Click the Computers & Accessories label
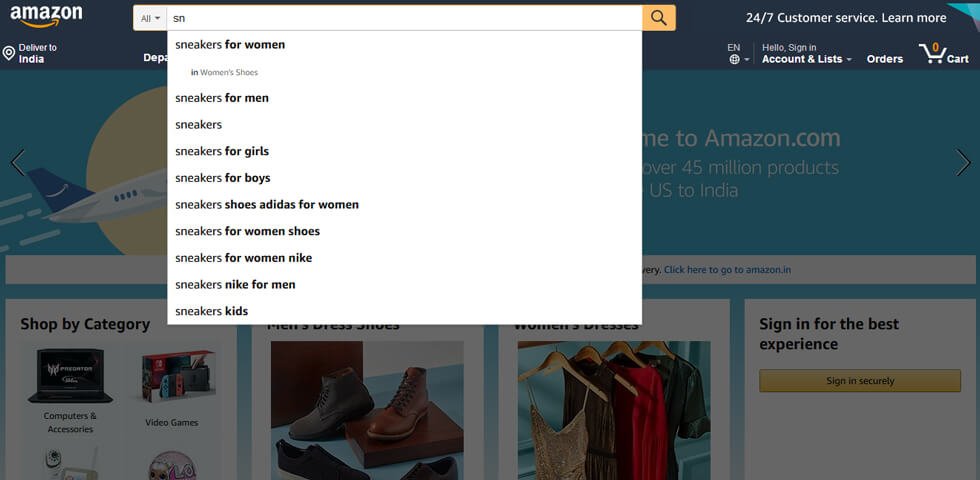 pos(70,422)
